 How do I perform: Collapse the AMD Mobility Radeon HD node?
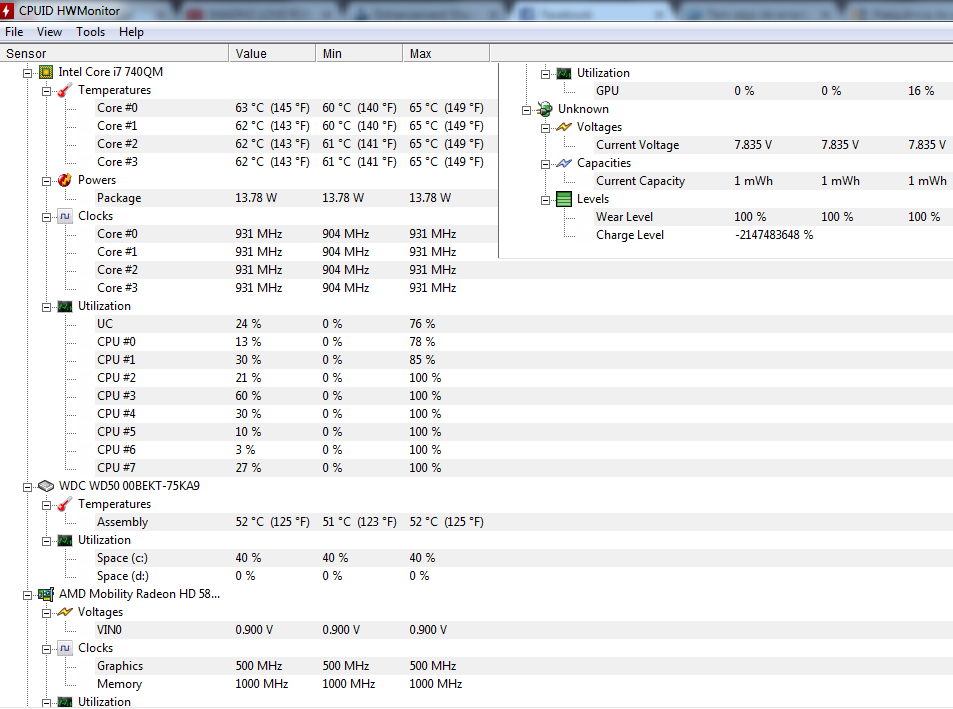tap(27, 595)
